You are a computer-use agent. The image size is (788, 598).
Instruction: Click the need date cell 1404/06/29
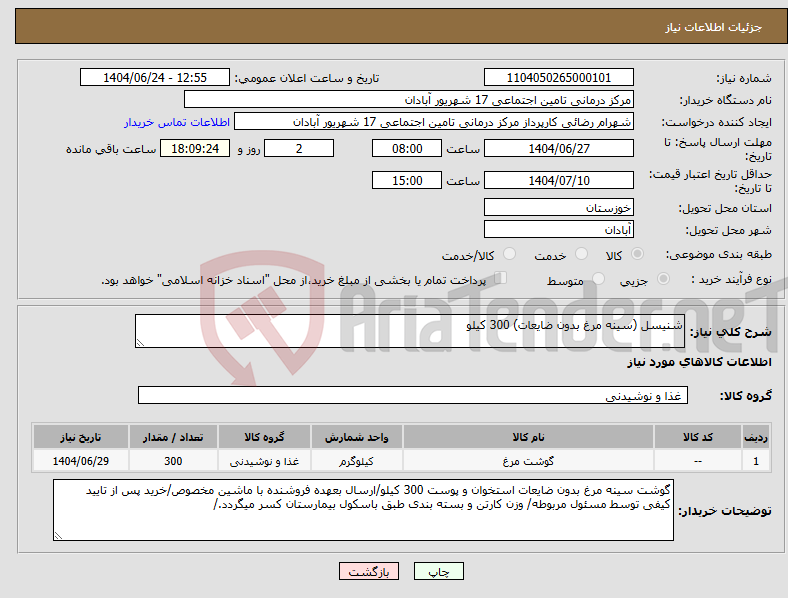tap(81, 461)
